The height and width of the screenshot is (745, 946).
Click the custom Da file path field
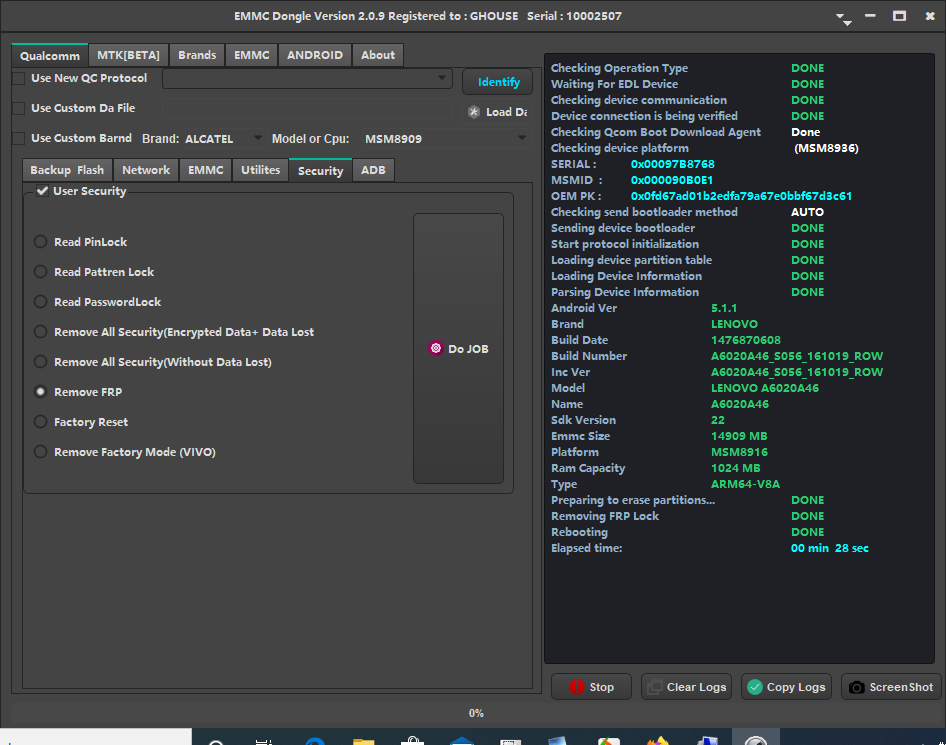pos(307,109)
